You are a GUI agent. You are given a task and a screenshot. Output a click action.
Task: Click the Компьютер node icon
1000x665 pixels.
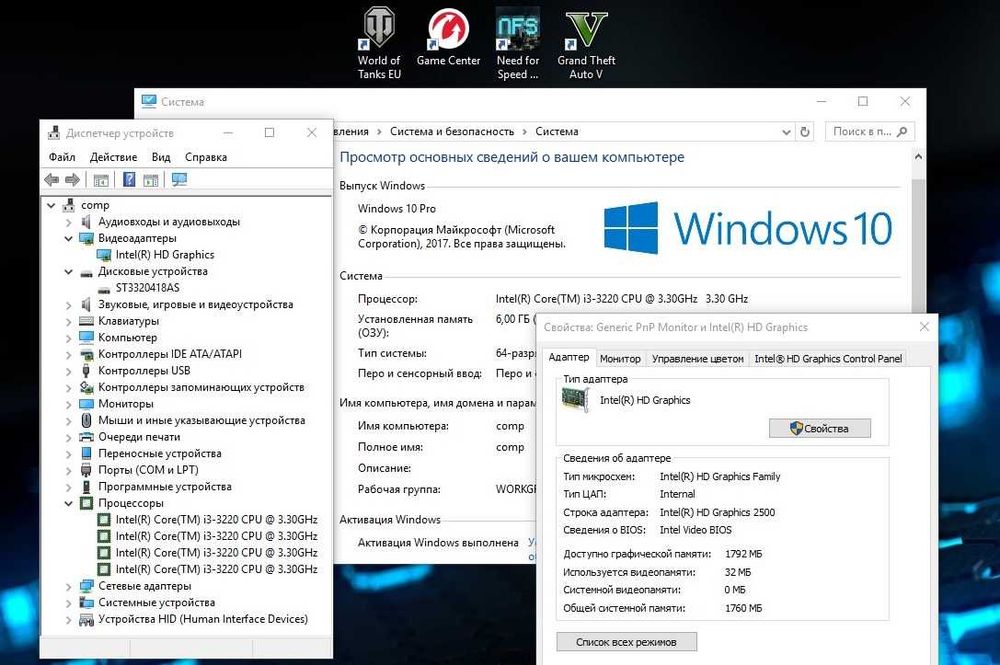tap(86, 337)
